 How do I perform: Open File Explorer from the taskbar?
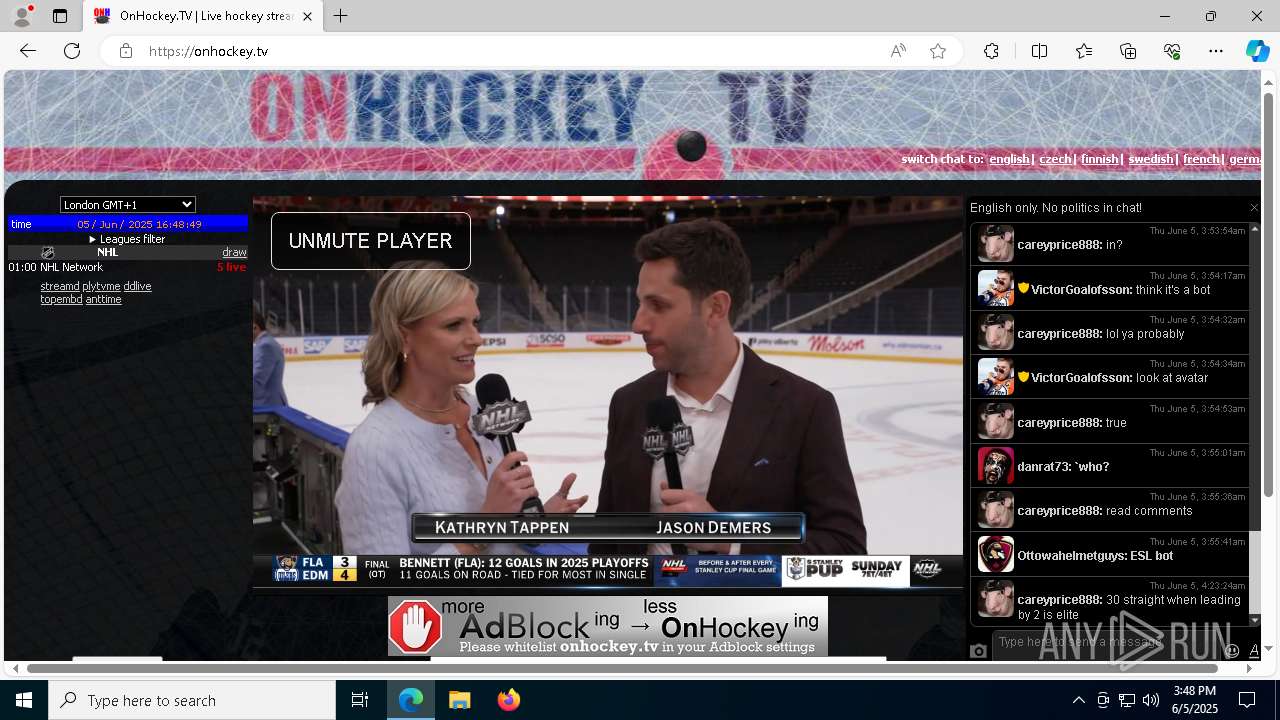(x=459, y=700)
